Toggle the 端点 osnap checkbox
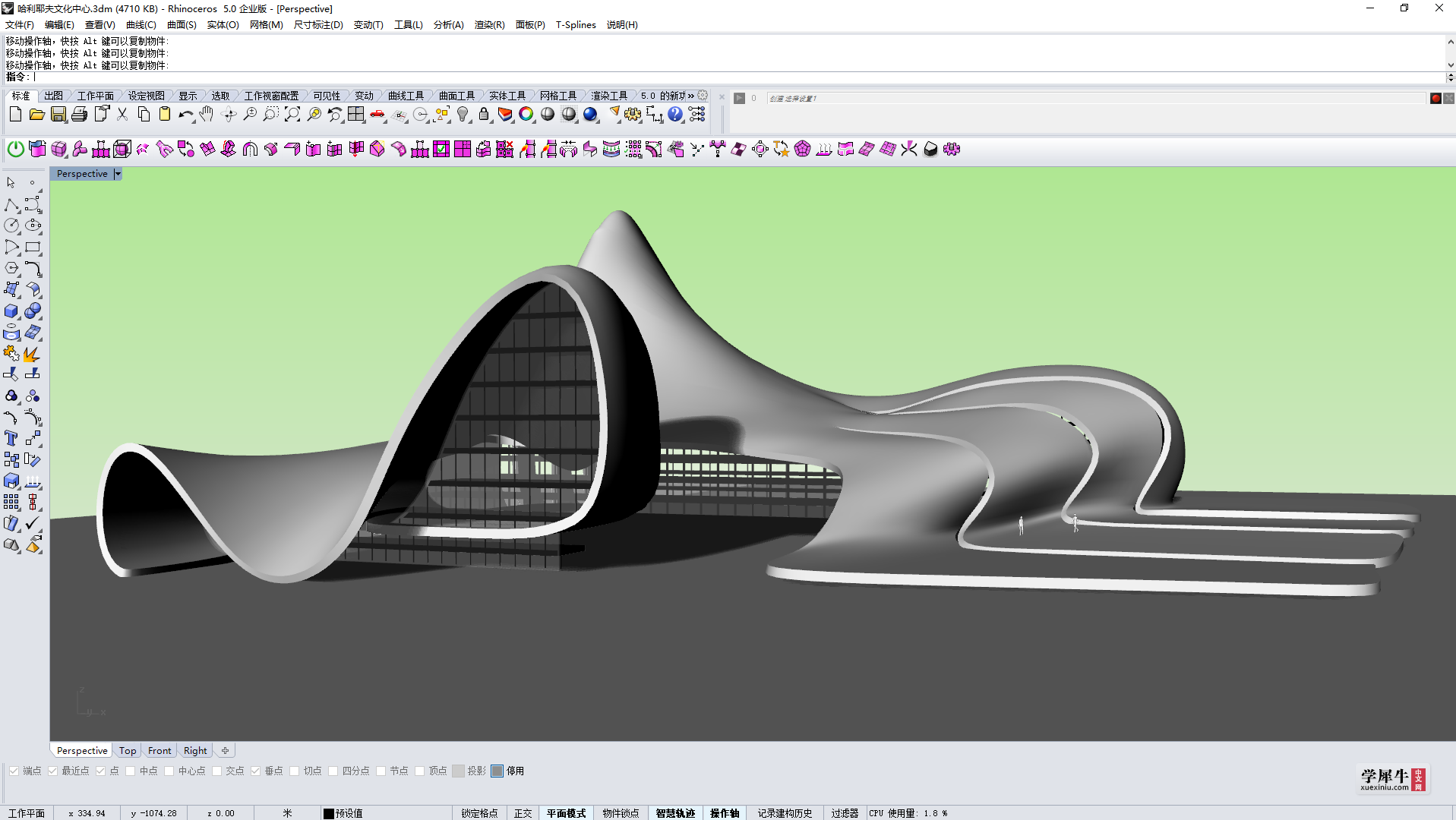 pos(14,771)
